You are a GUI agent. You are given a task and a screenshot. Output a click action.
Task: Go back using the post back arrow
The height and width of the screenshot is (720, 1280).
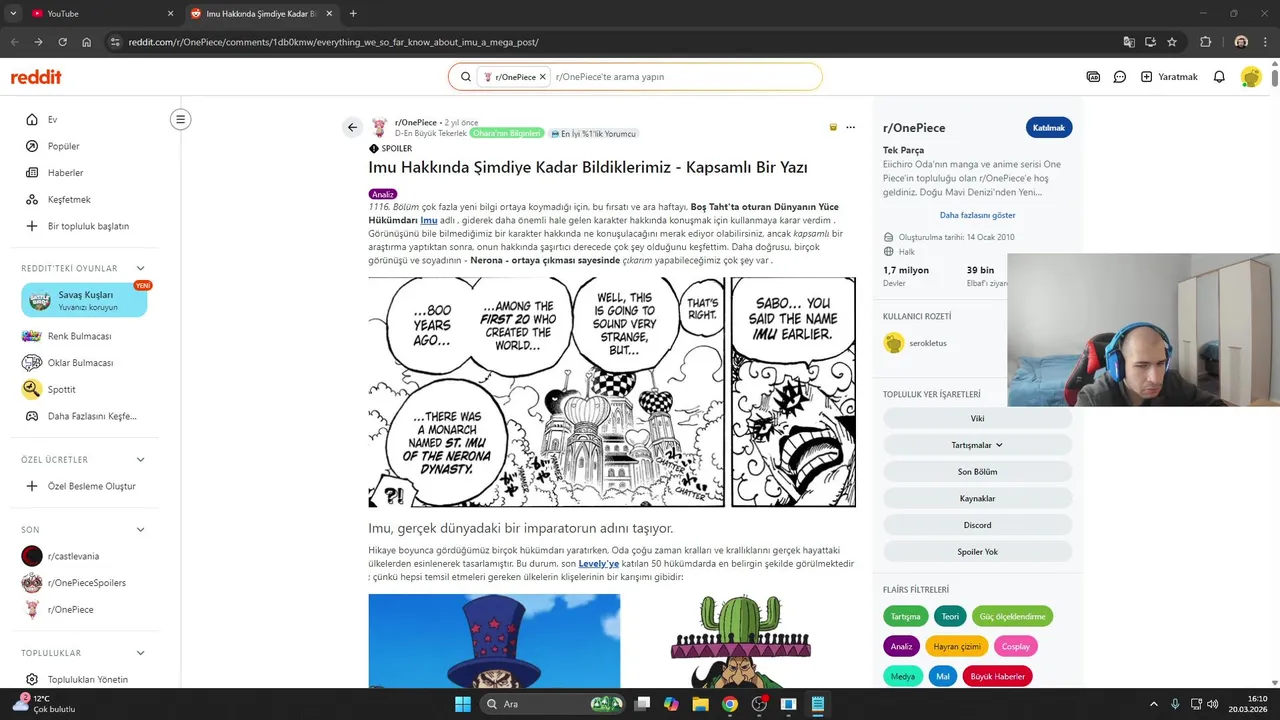[352, 127]
